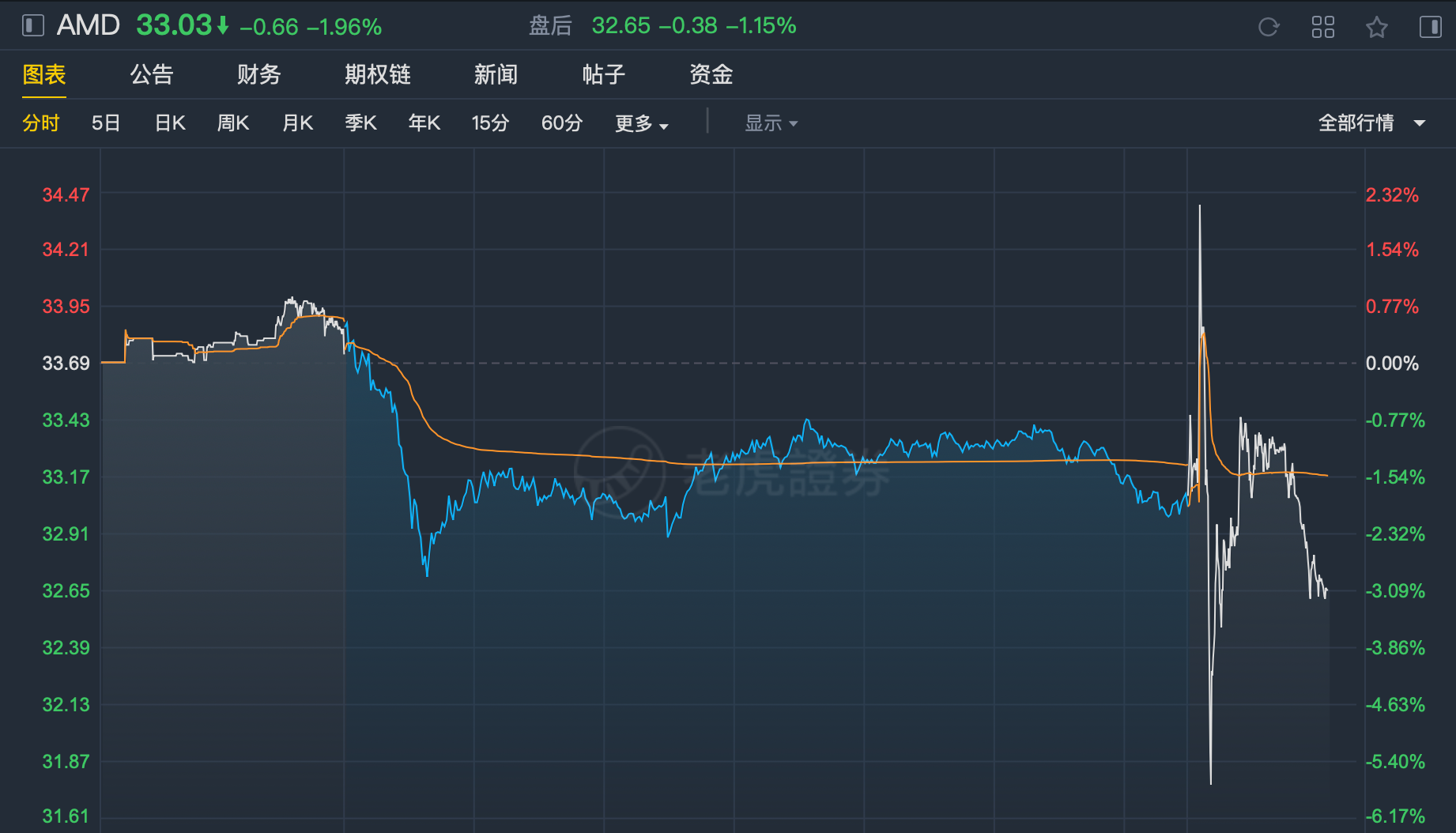Open the 公告 tab

152,74
